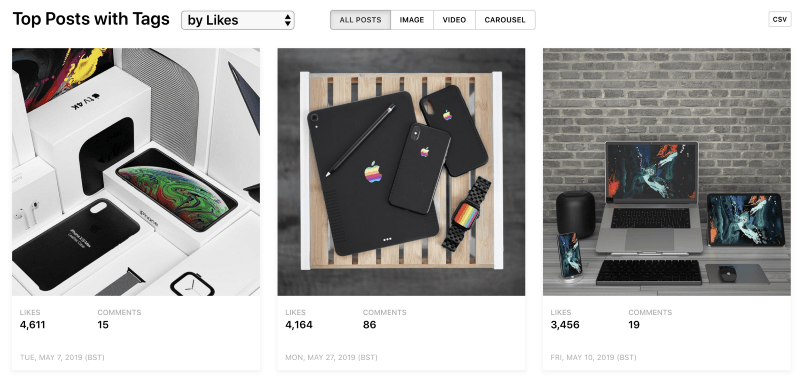Export data with the CSV button

(x=780, y=19)
